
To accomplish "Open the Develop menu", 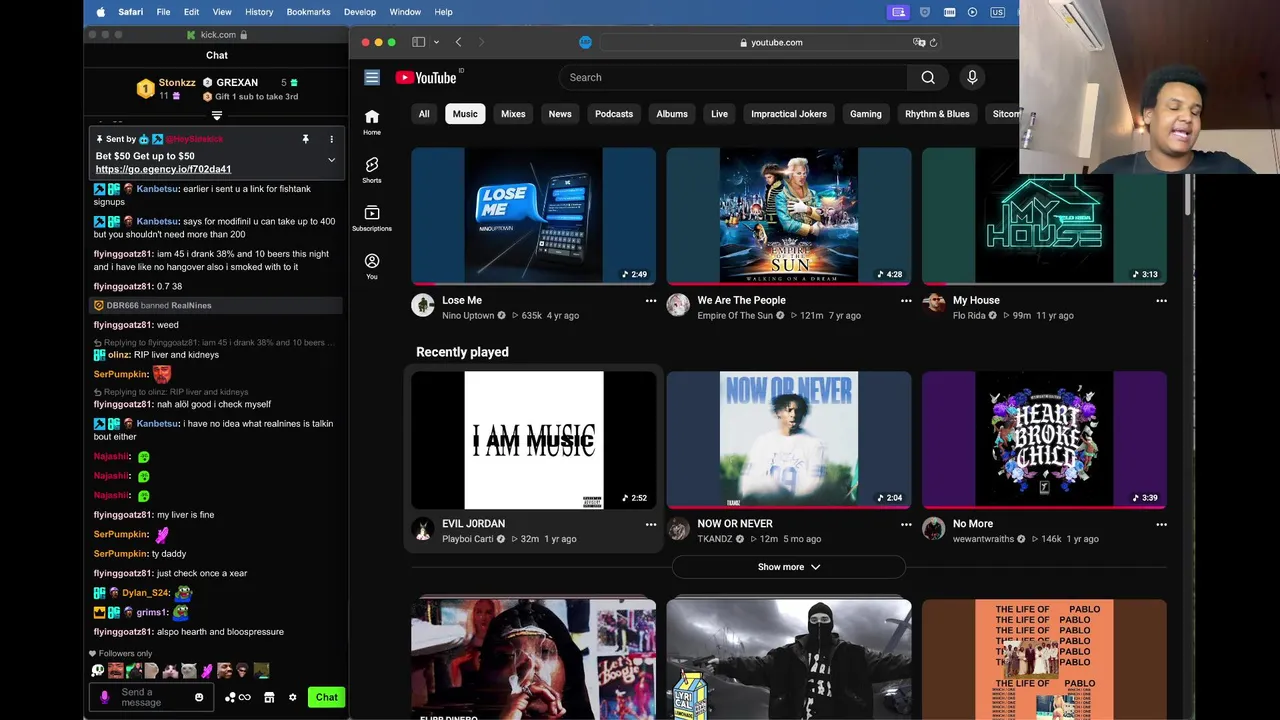I will 360,12.
